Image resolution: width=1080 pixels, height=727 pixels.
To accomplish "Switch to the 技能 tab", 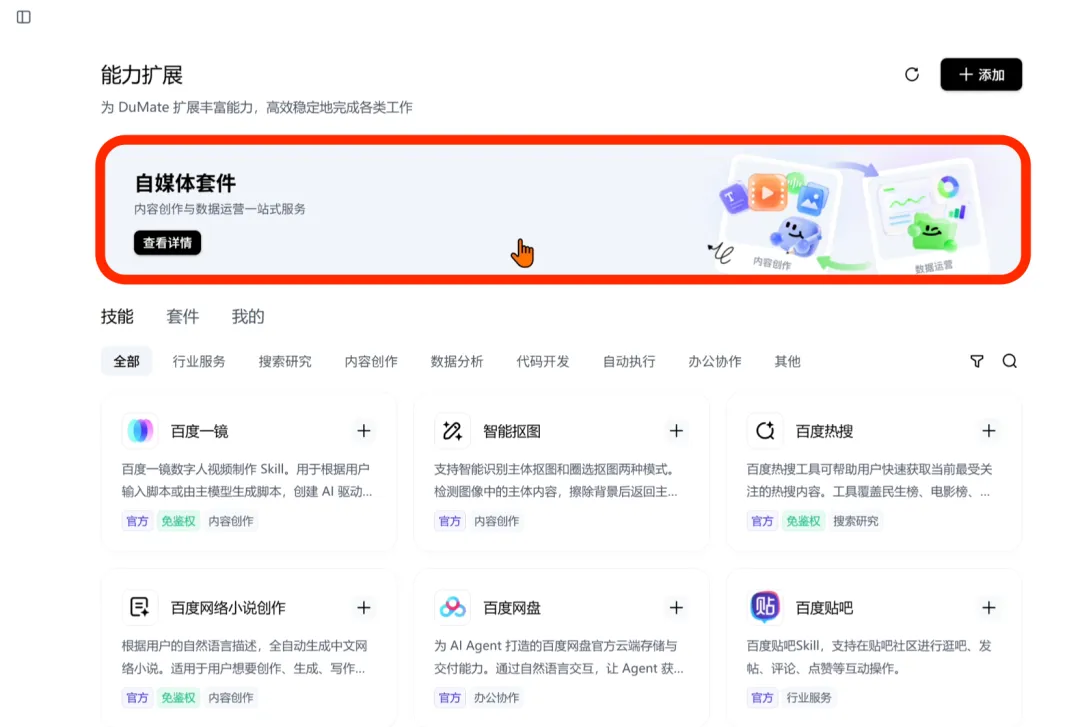I will coord(117,317).
